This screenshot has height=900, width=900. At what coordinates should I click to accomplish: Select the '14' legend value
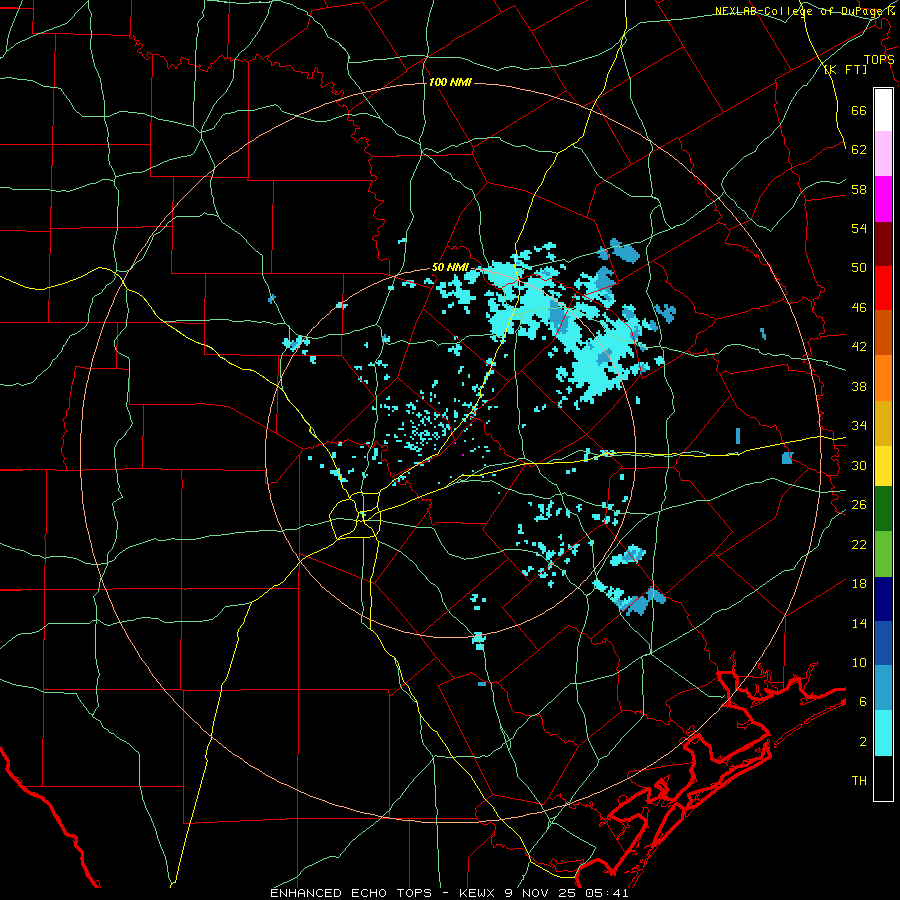[x=859, y=623]
